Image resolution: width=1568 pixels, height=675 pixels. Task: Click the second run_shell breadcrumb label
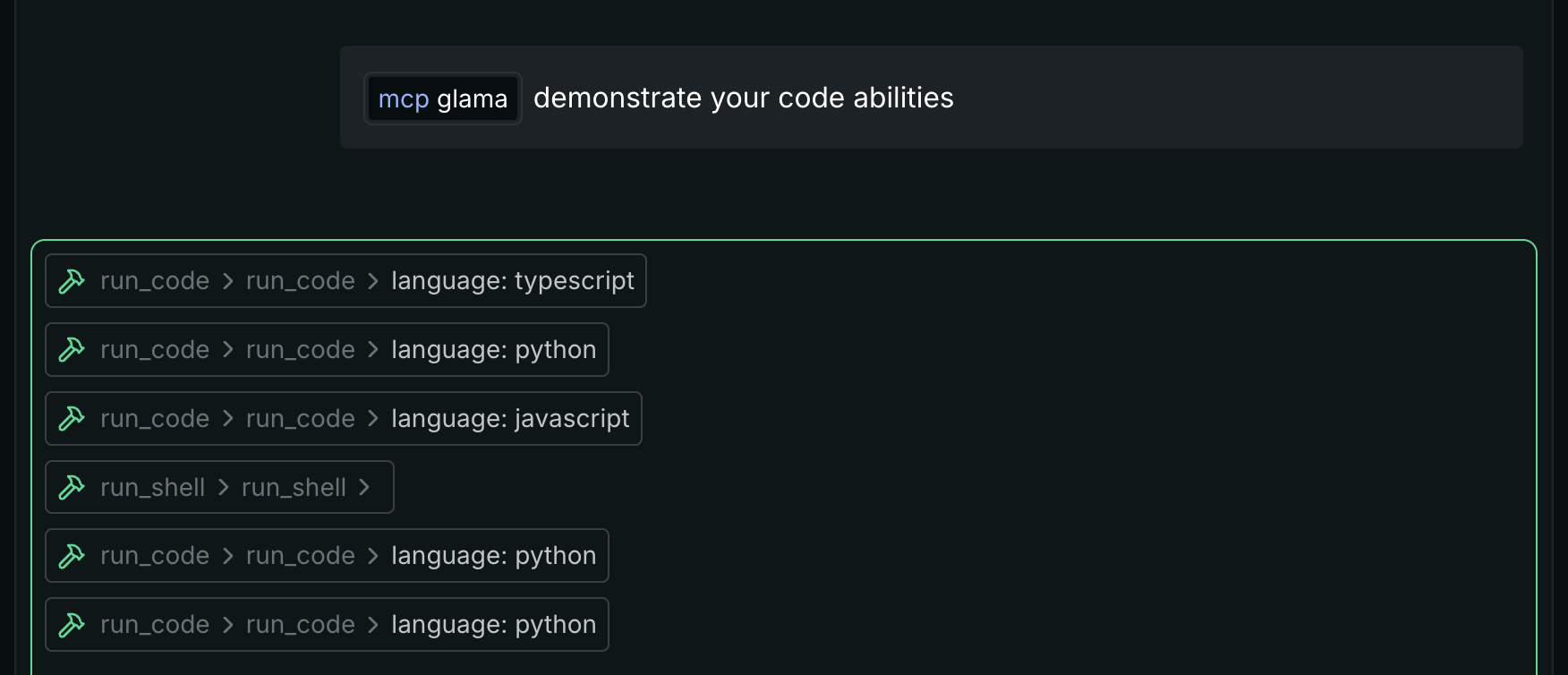click(x=294, y=488)
